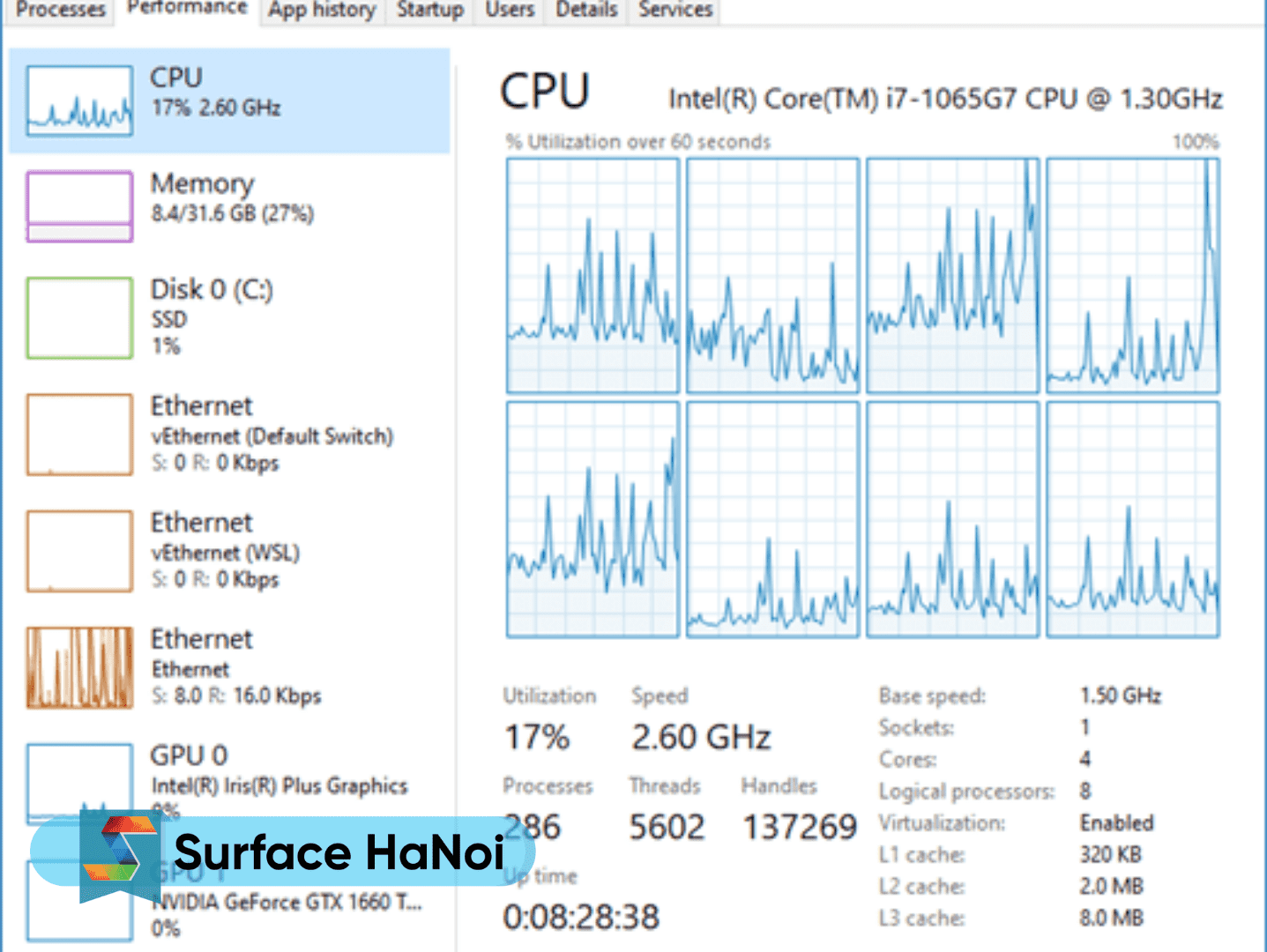The image size is (1267, 952).
Task: Click the Memory 8.4/31.6 GB label
Action: [x=232, y=213]
